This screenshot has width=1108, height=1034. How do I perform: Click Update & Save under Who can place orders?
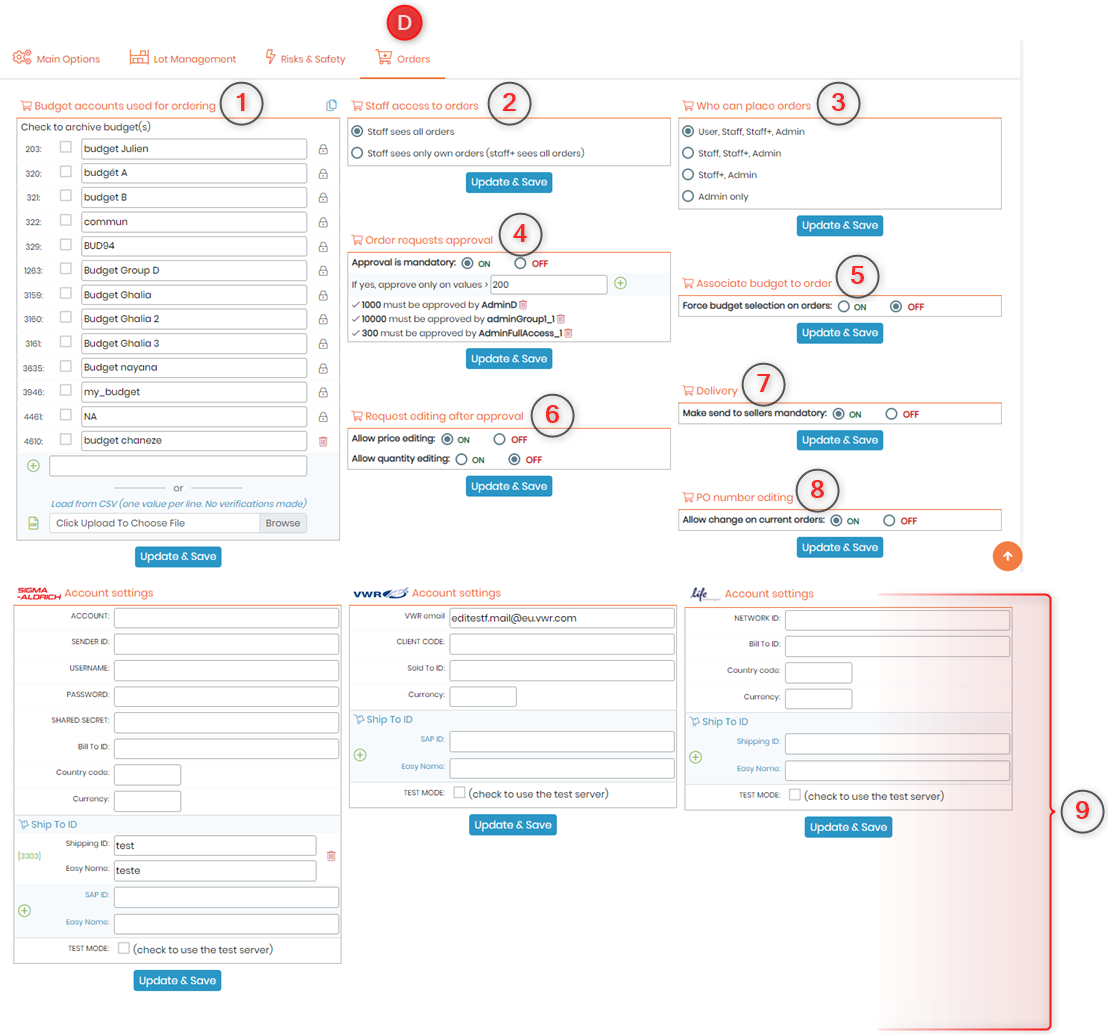click(x=839, y=225)
